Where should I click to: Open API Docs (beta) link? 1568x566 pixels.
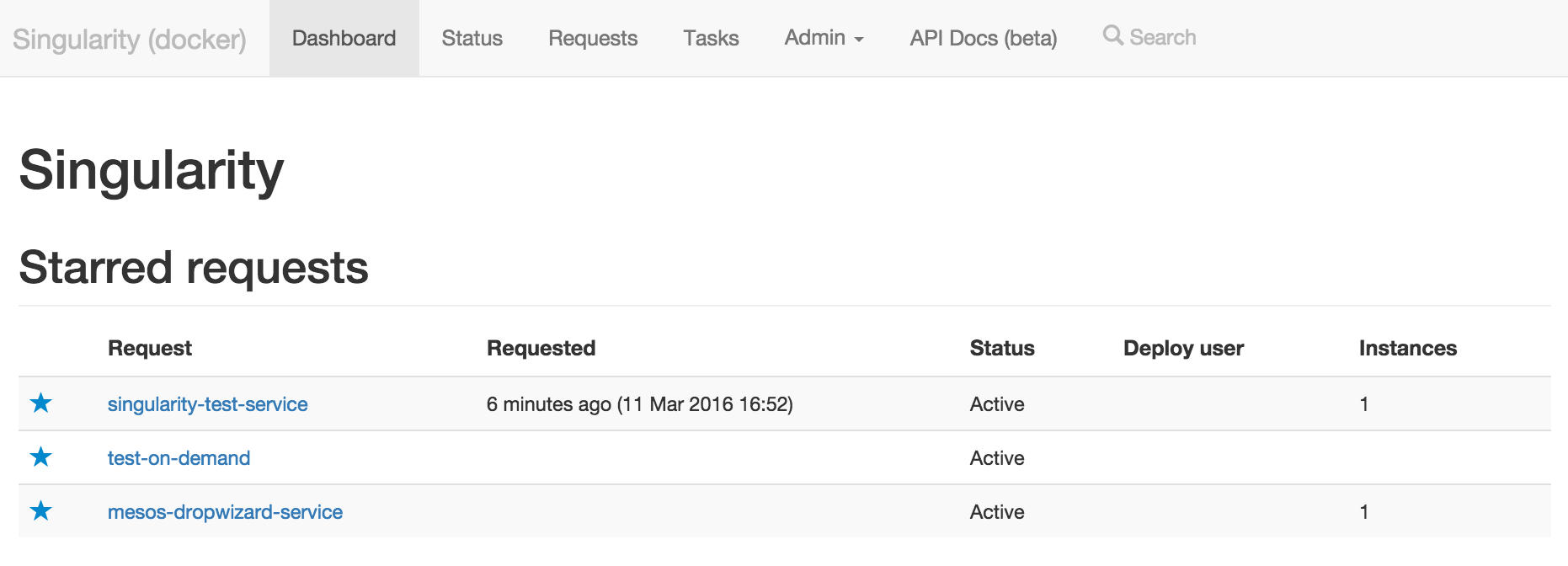(983, 38)
